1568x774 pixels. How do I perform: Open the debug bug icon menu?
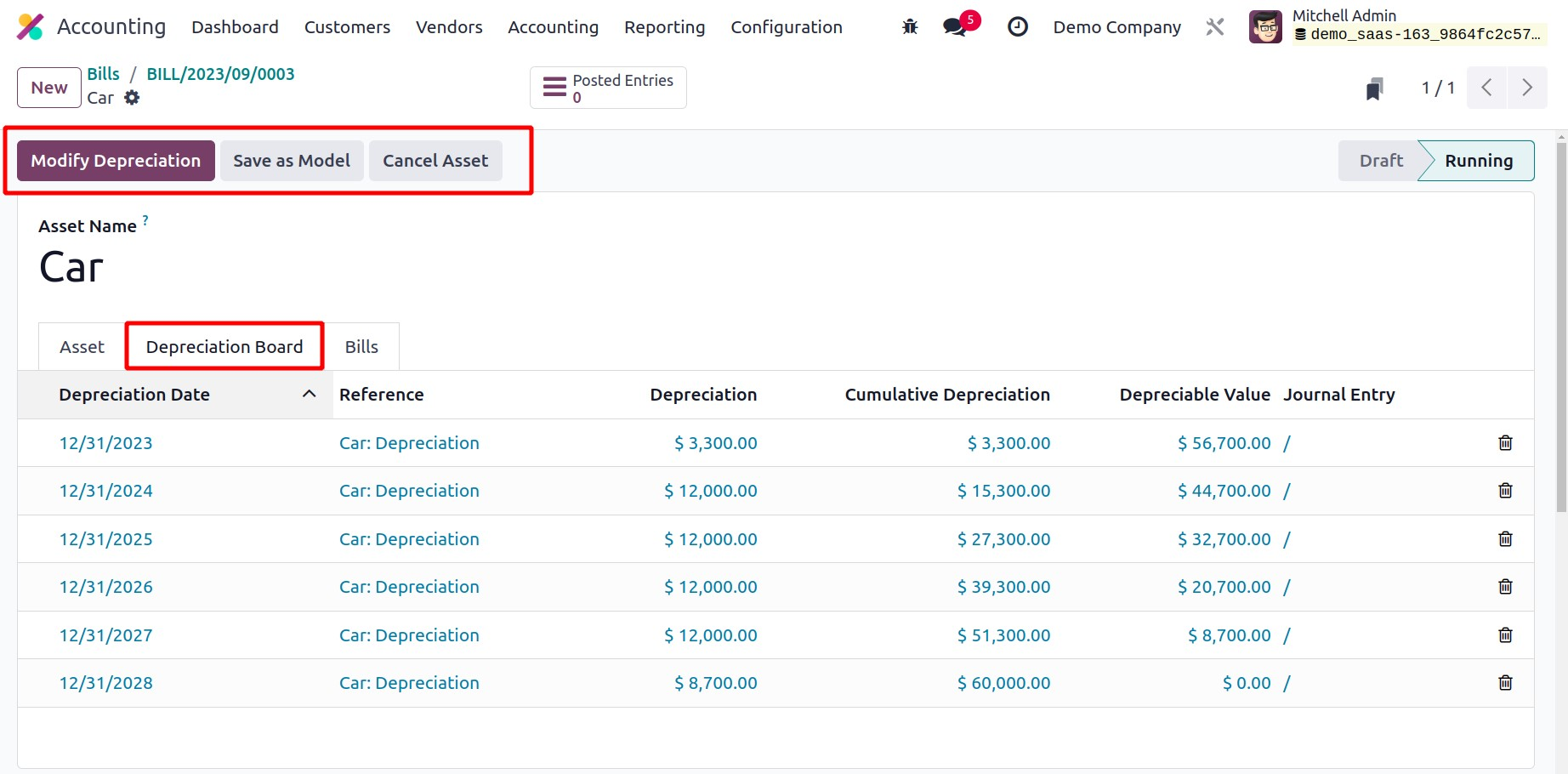click(x=910, y=27)
